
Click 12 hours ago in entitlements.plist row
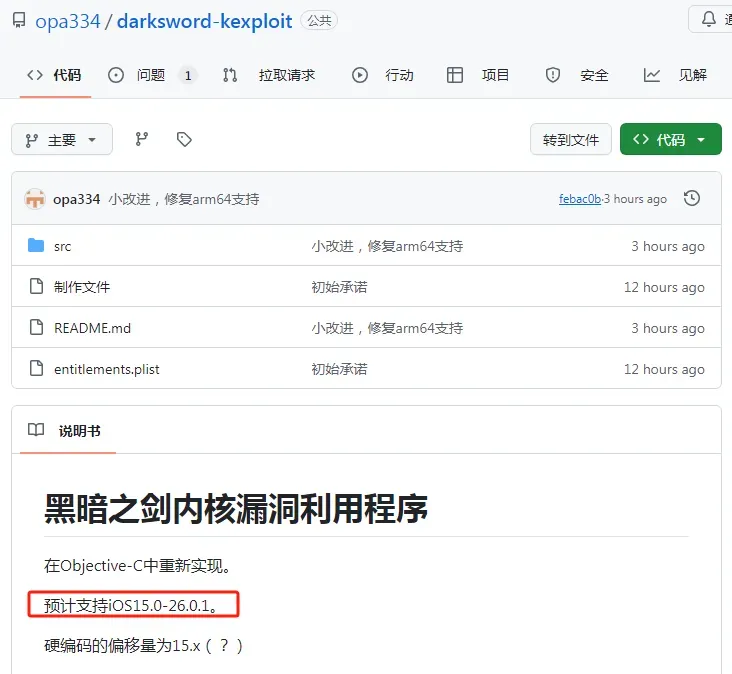tap(664, 369)
